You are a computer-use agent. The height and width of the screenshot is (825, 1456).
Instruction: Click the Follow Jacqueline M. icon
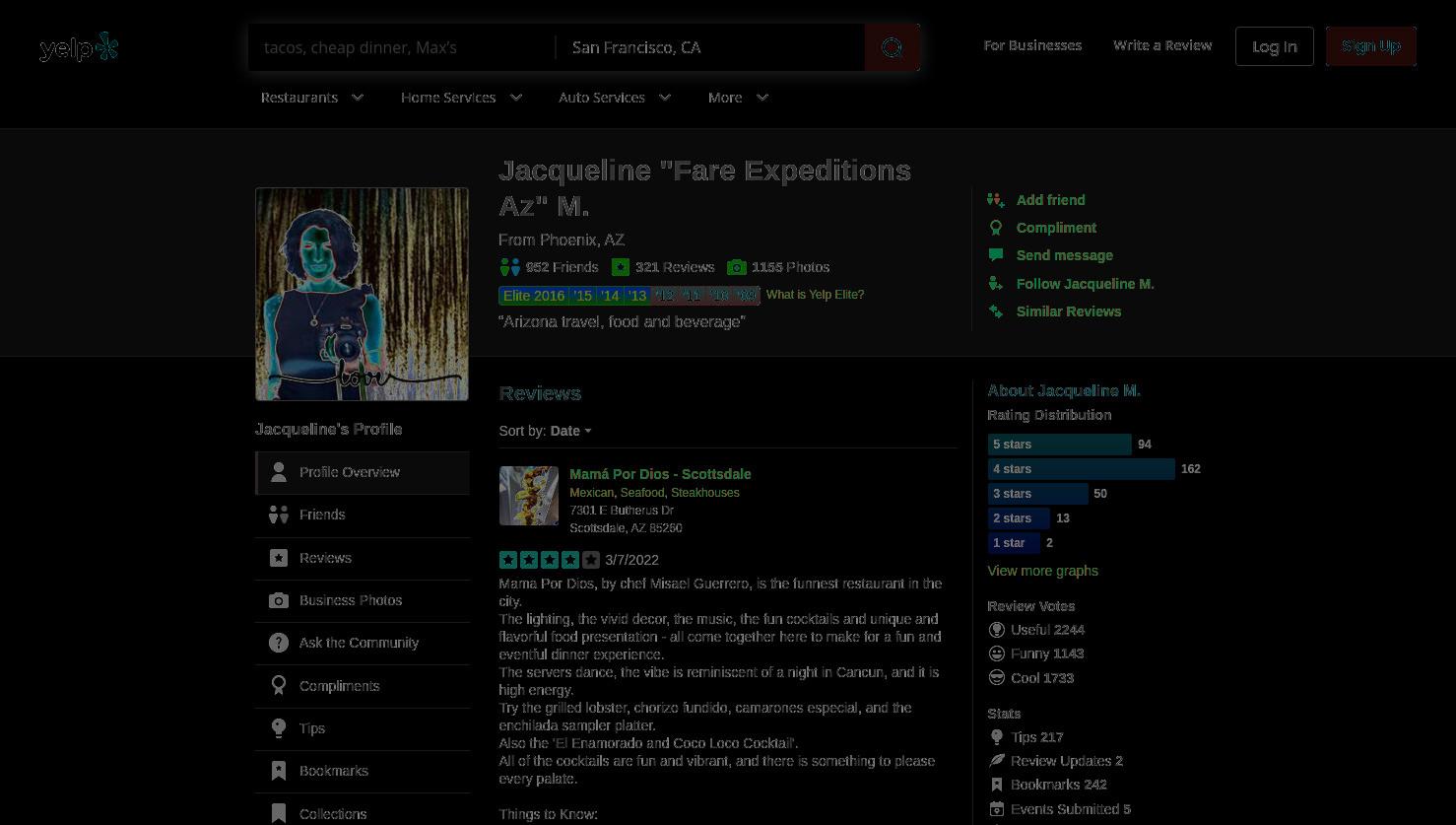(996, 284)
